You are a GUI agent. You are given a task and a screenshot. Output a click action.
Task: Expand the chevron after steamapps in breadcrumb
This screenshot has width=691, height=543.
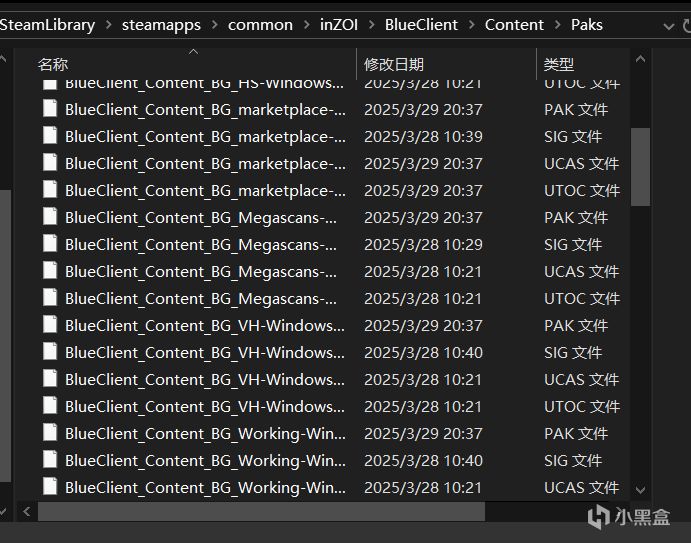[x=214, y=25]
